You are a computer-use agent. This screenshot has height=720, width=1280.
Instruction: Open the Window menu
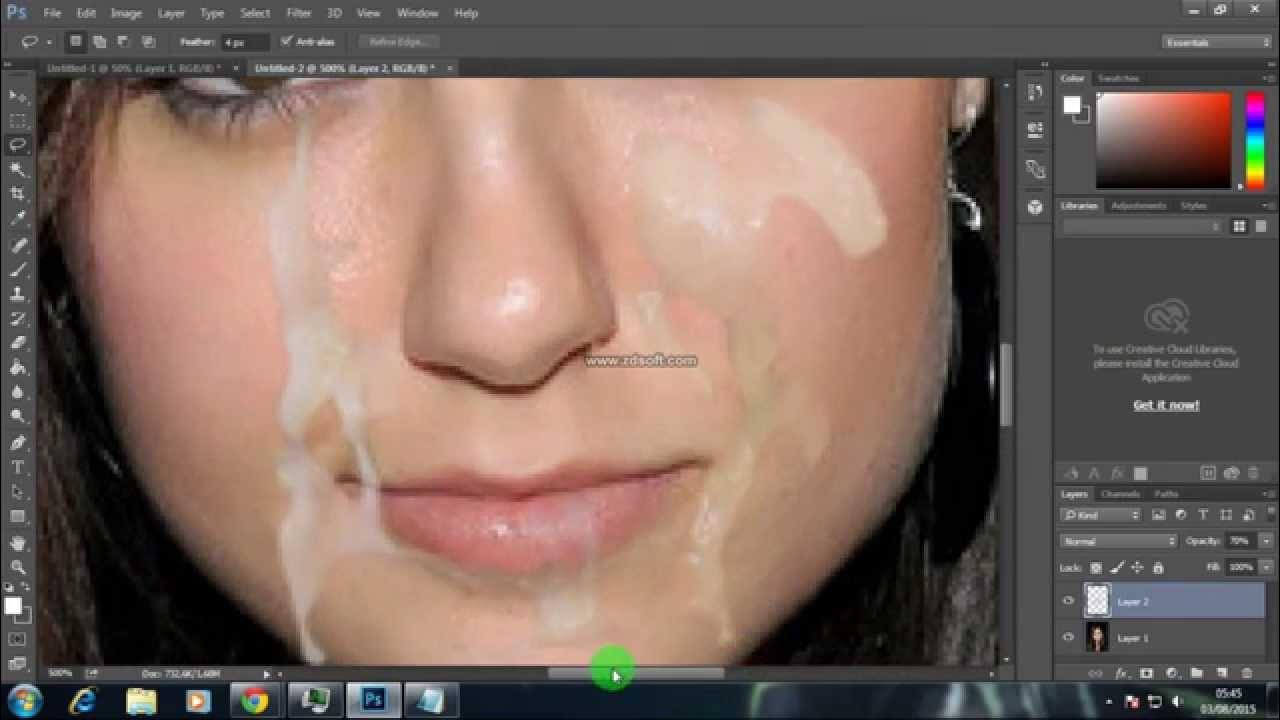[417, 13]
